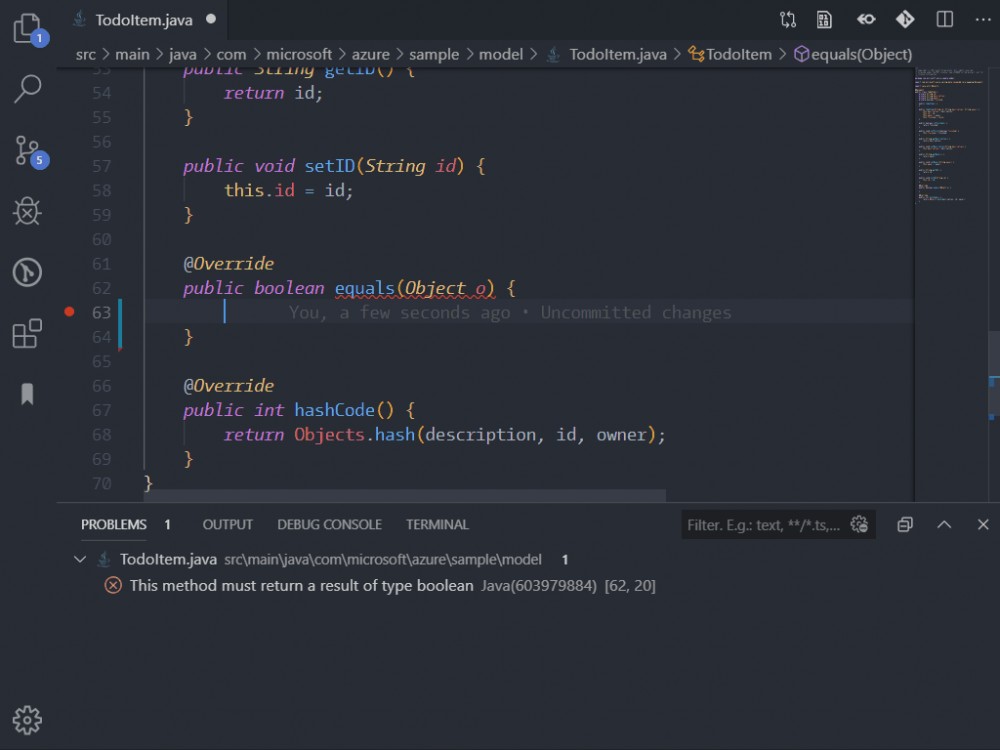Select the Search icon in the sidebar
Viewport: 1000px width, 750px height.
pos(27,90)
